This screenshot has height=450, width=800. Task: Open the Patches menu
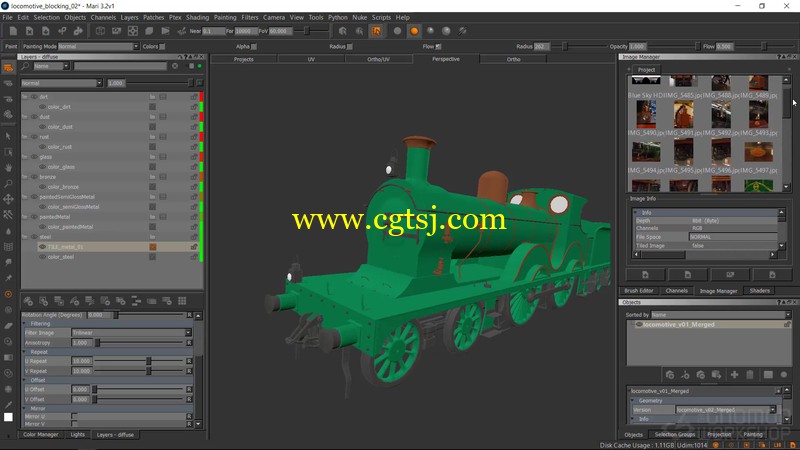click(x=154, y=17)
